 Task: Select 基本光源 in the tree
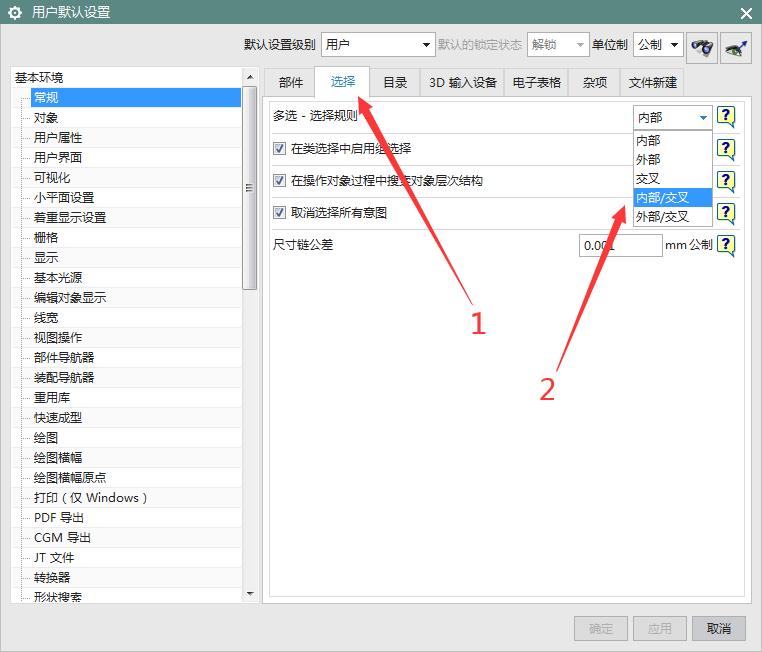(58, 277)
